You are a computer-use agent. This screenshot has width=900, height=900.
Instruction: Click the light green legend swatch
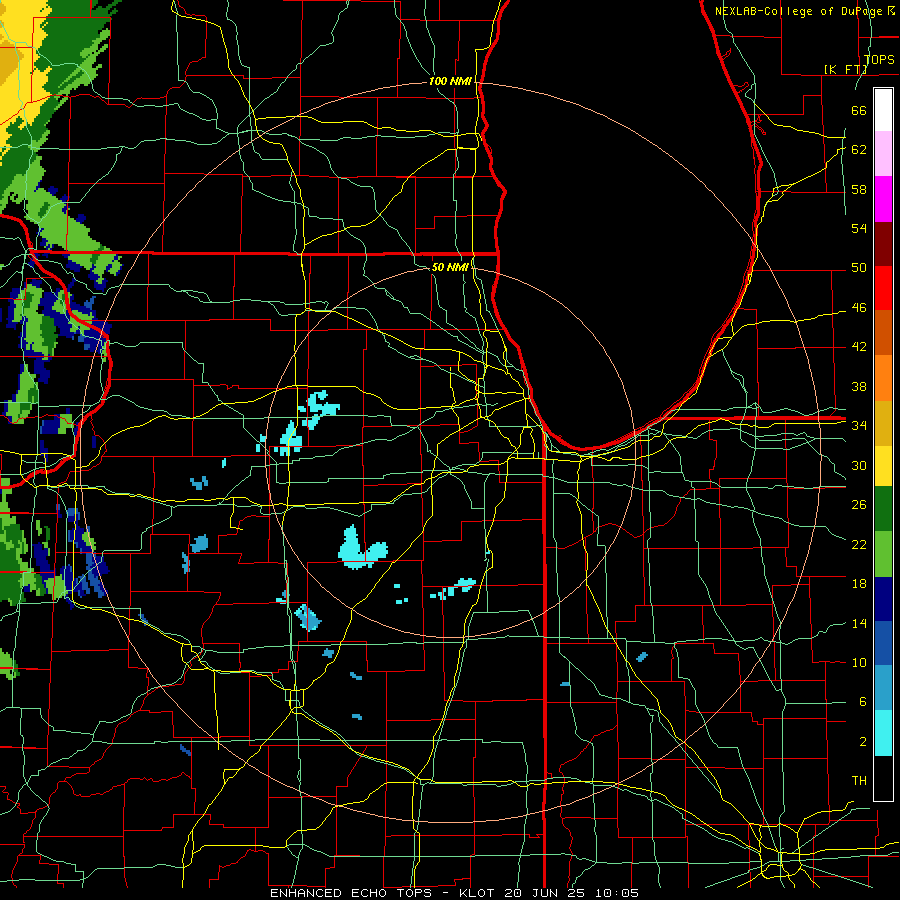coord(883,554)
